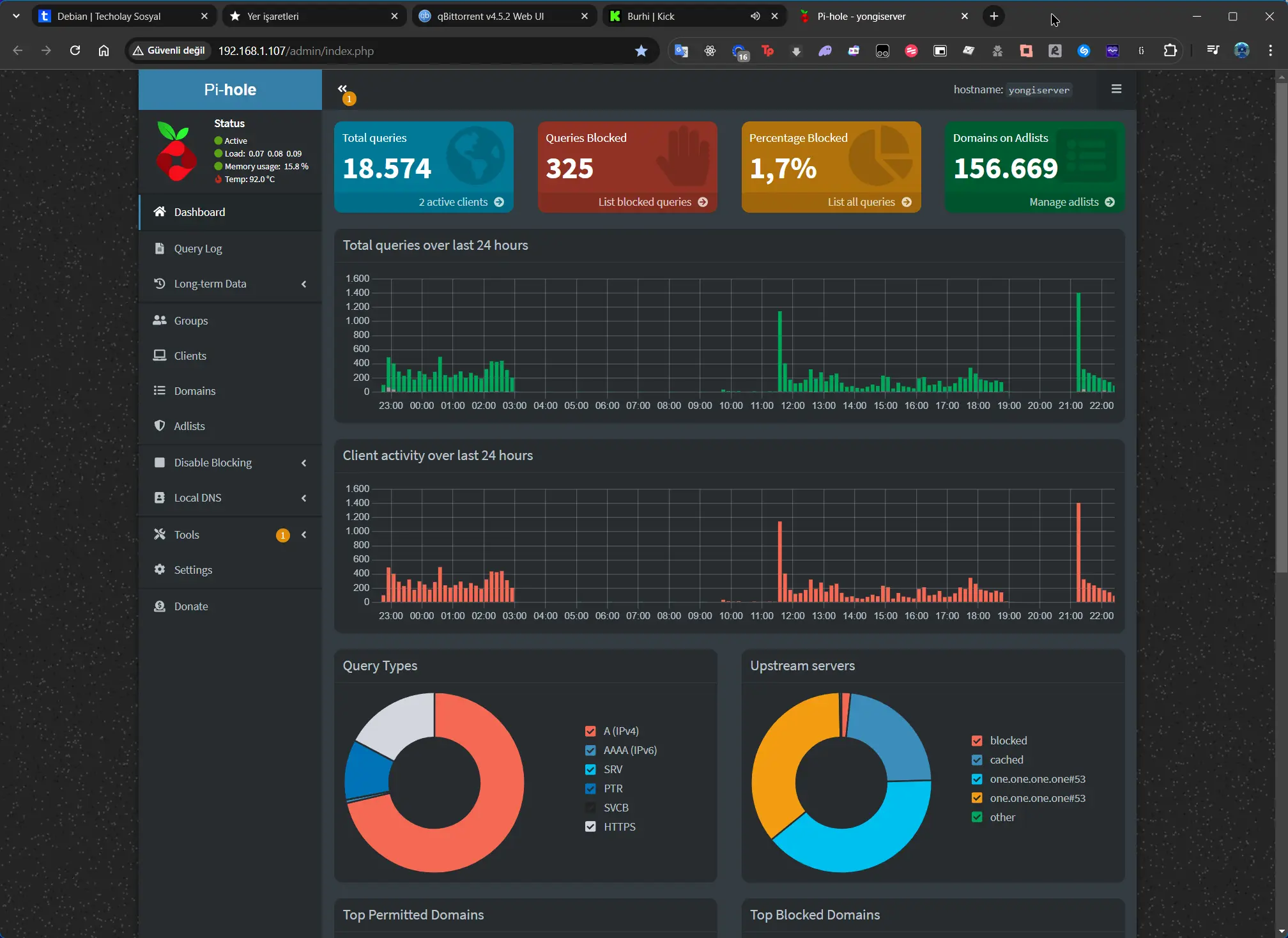Image resolution: width=1288 pixels, height=938 pixels.
Task: Open the hamburger menu beside hostname
Action: coord(1116,89)
